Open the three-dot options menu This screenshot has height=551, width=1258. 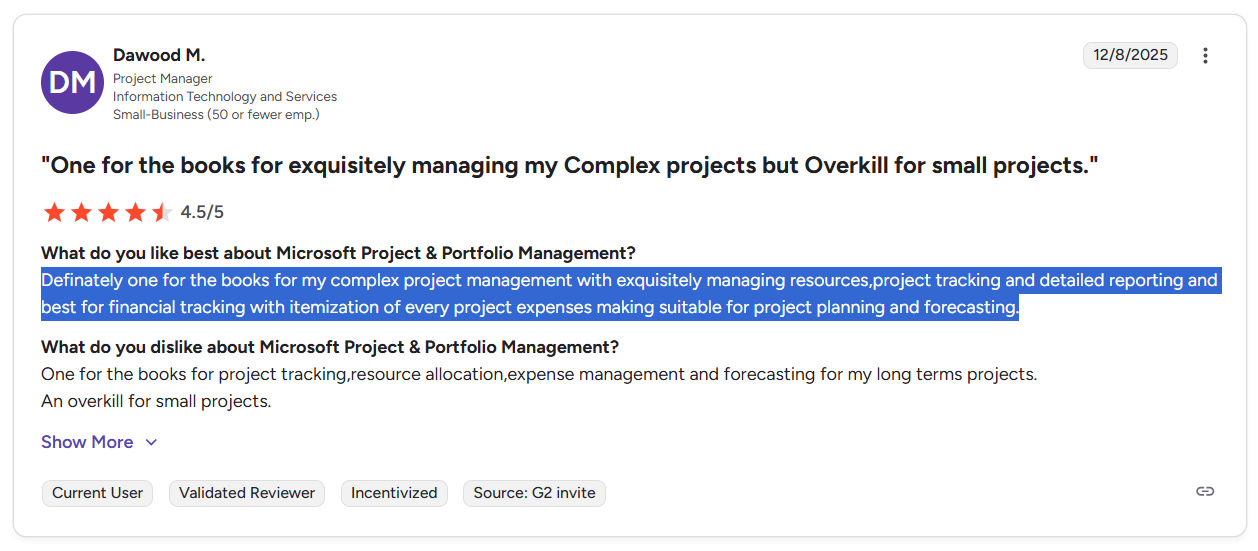tap(1205, 55)
